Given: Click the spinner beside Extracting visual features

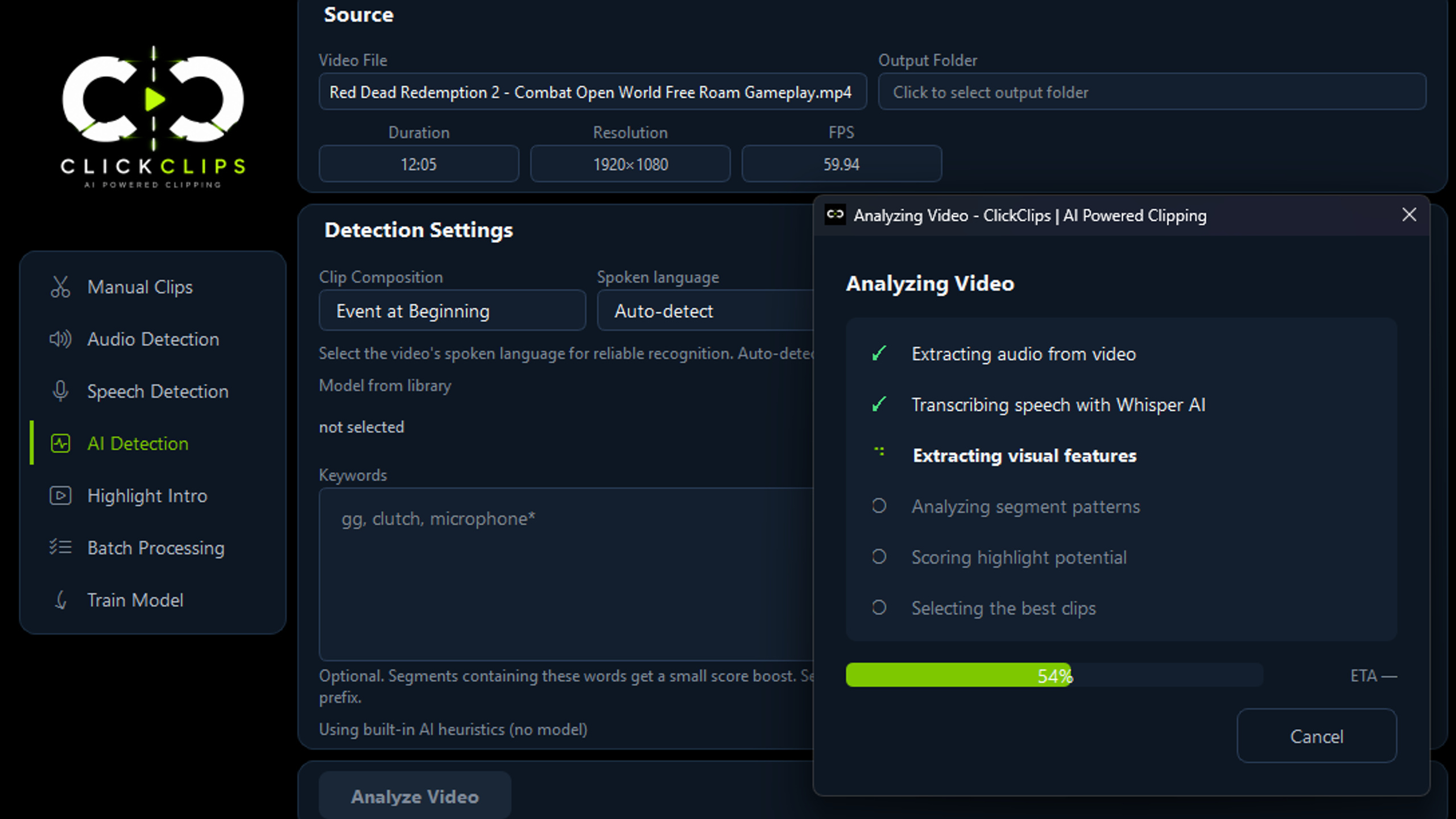Looking at the screenshot, I should pyautogui.click(x=879, y=452).
